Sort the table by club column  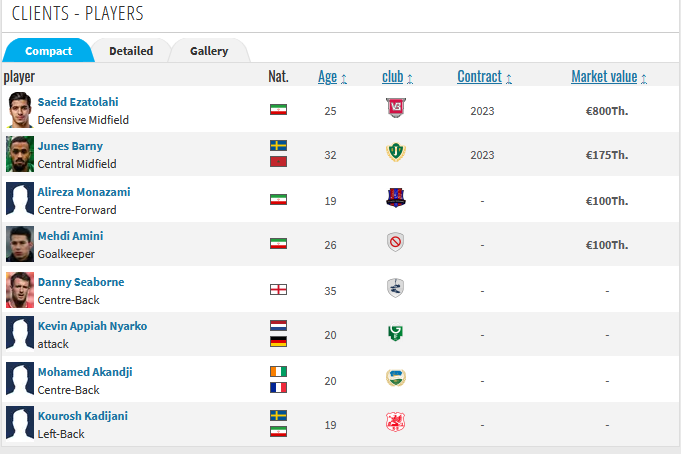(393, 77)
